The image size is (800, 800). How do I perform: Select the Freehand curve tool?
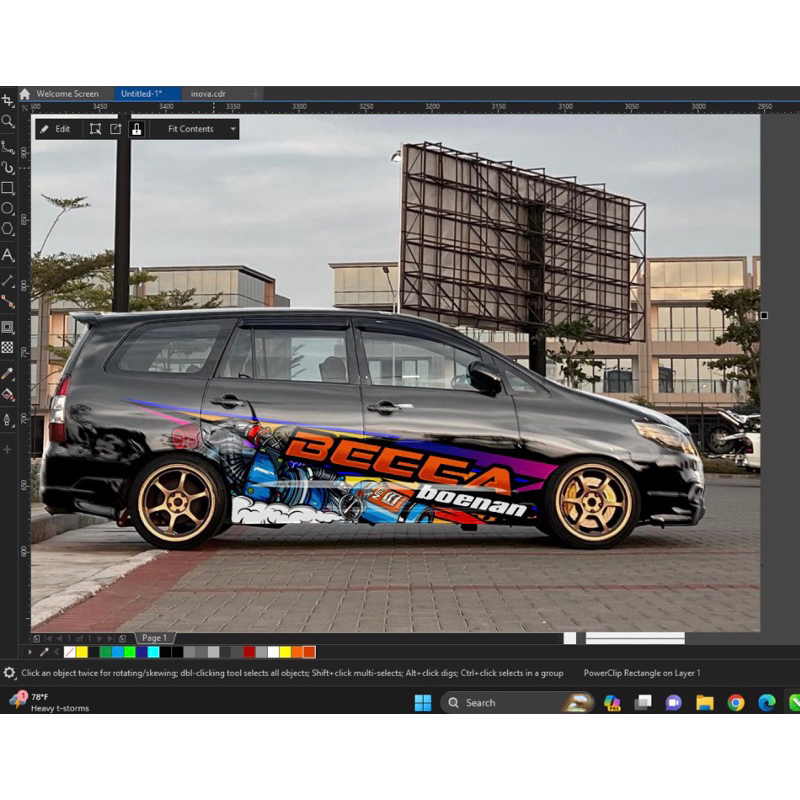tap(8, 147)
